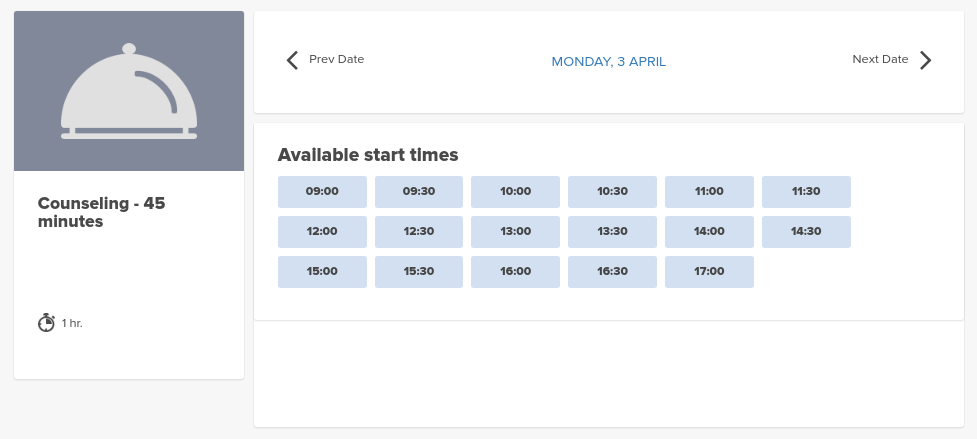977x439 pixels.
Task: Open the Monday, 3 April date picker
Action: click(608, 62)
